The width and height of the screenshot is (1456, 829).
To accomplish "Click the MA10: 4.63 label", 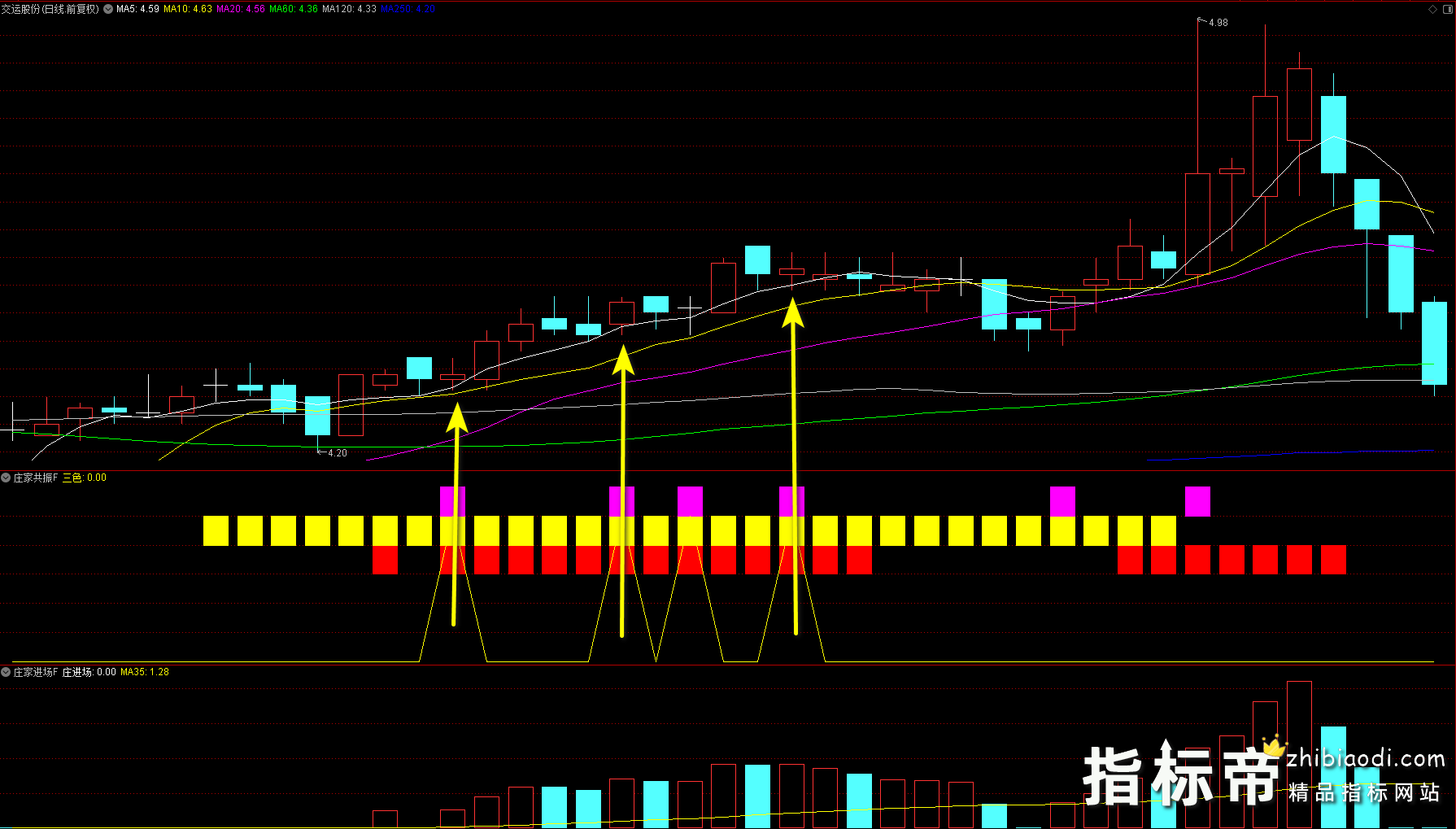I will pos(188,9).
